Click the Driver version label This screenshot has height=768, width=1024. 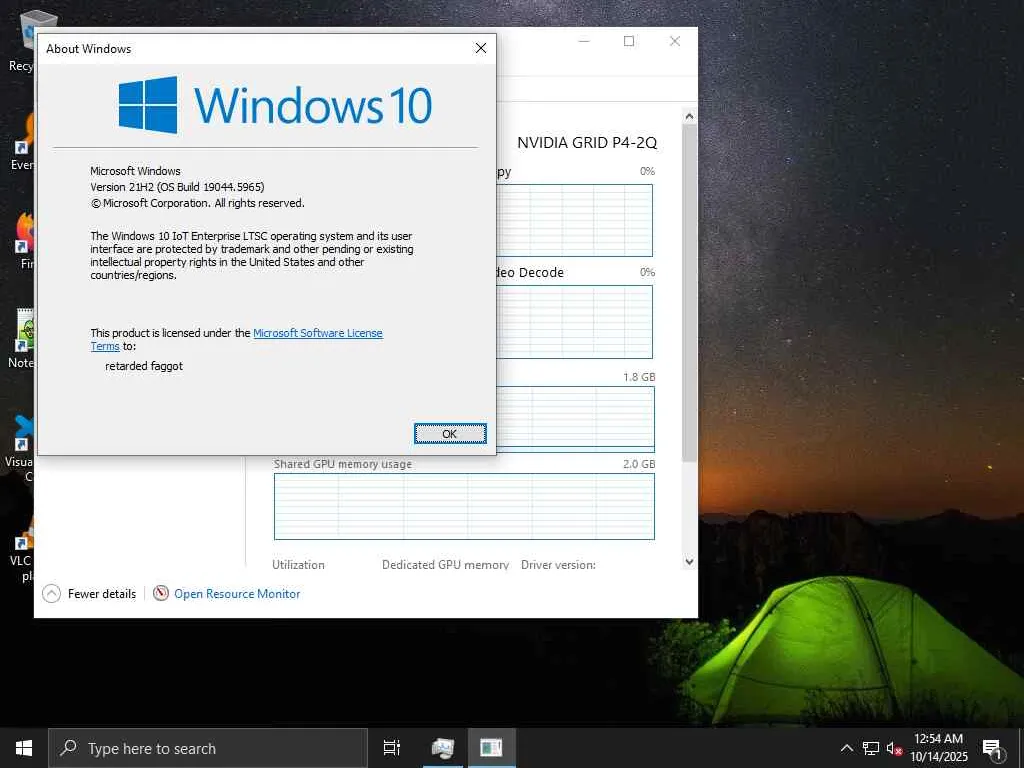pyautogui.click(x=558, y=565)
